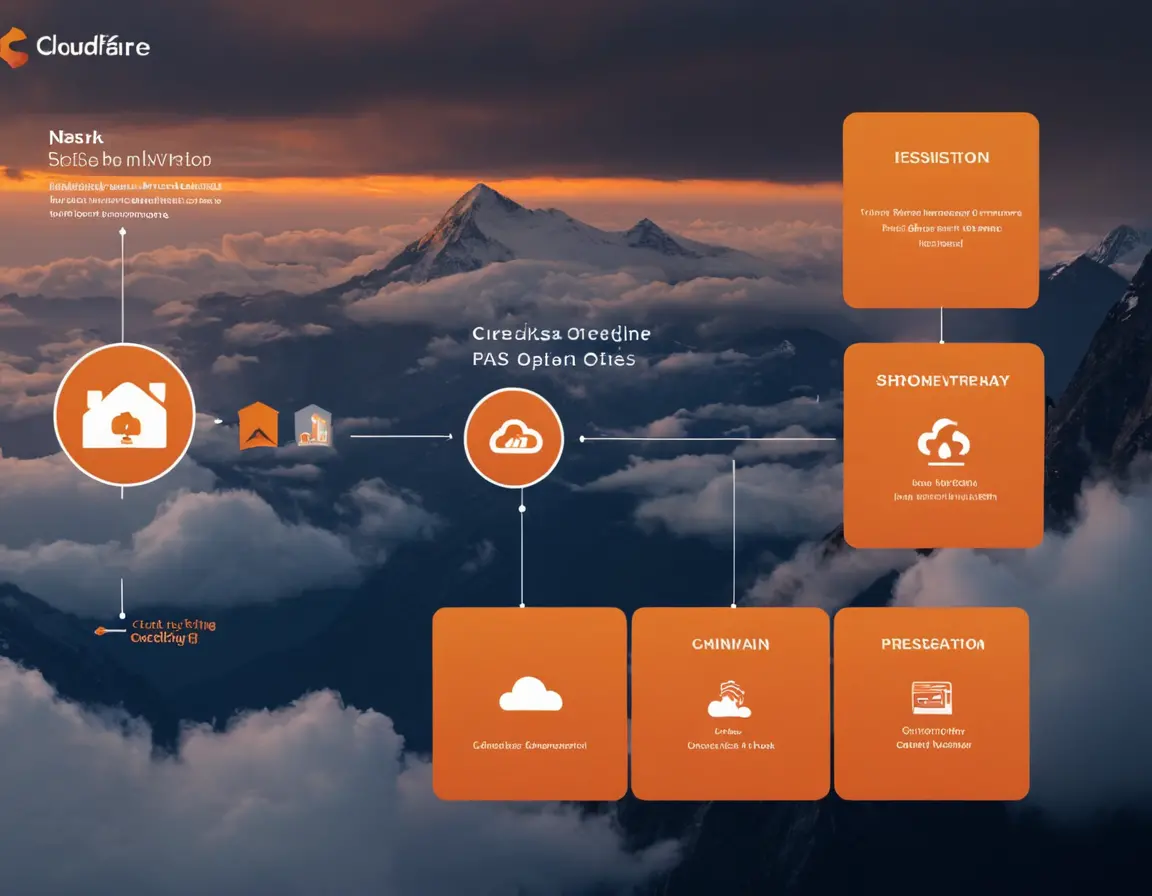Click the 'PAS Optan Ofies' label
This screenshot has width=1152, height=896.
[553, 359]
